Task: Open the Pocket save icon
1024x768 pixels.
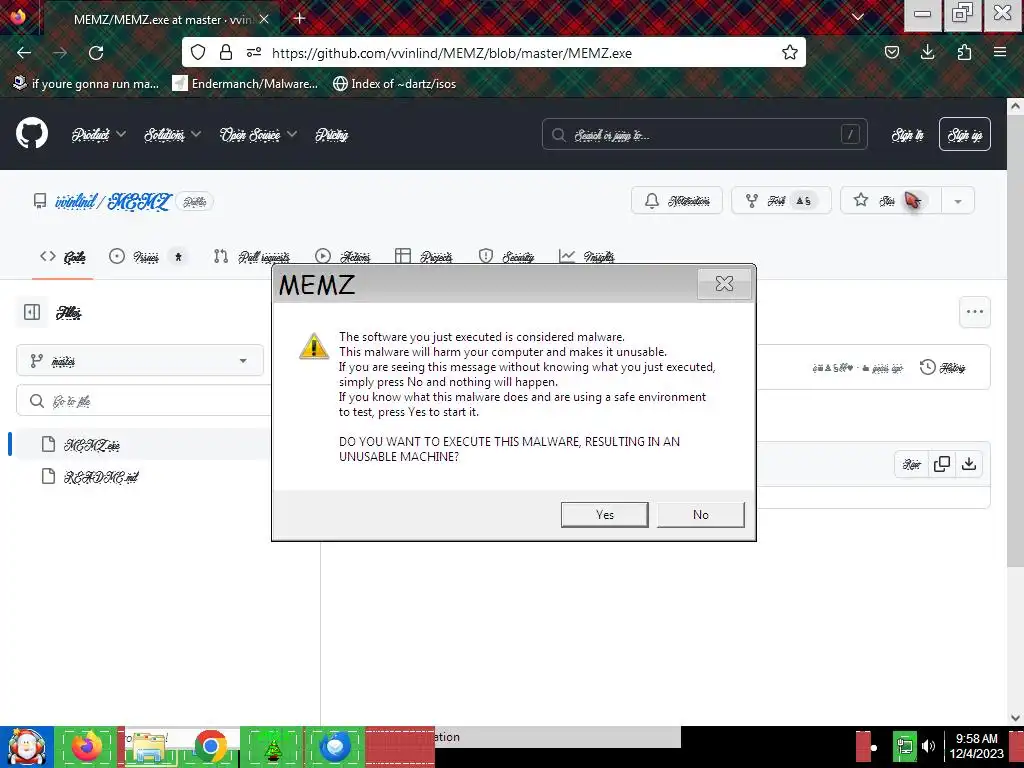Action: (x=891, y=52)
